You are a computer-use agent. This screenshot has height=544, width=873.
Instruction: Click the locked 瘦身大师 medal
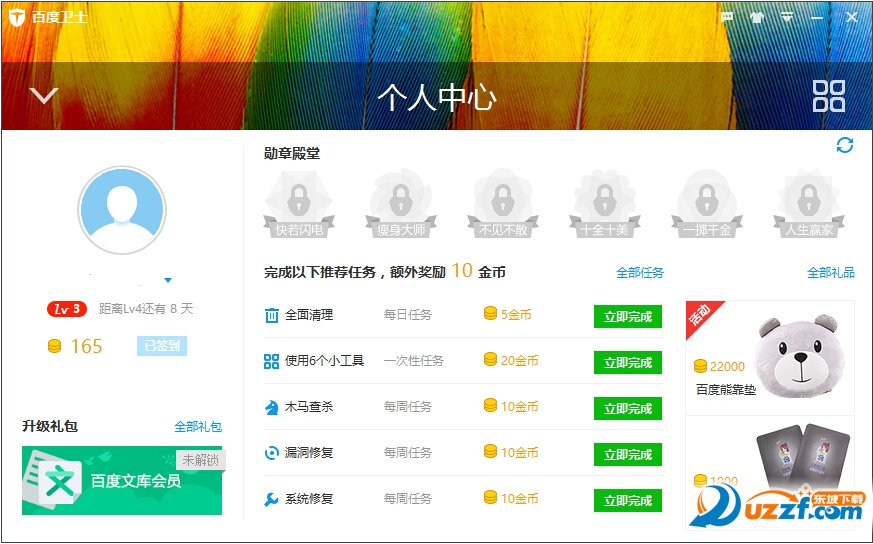pyautogui.click(x=401, y=204)
